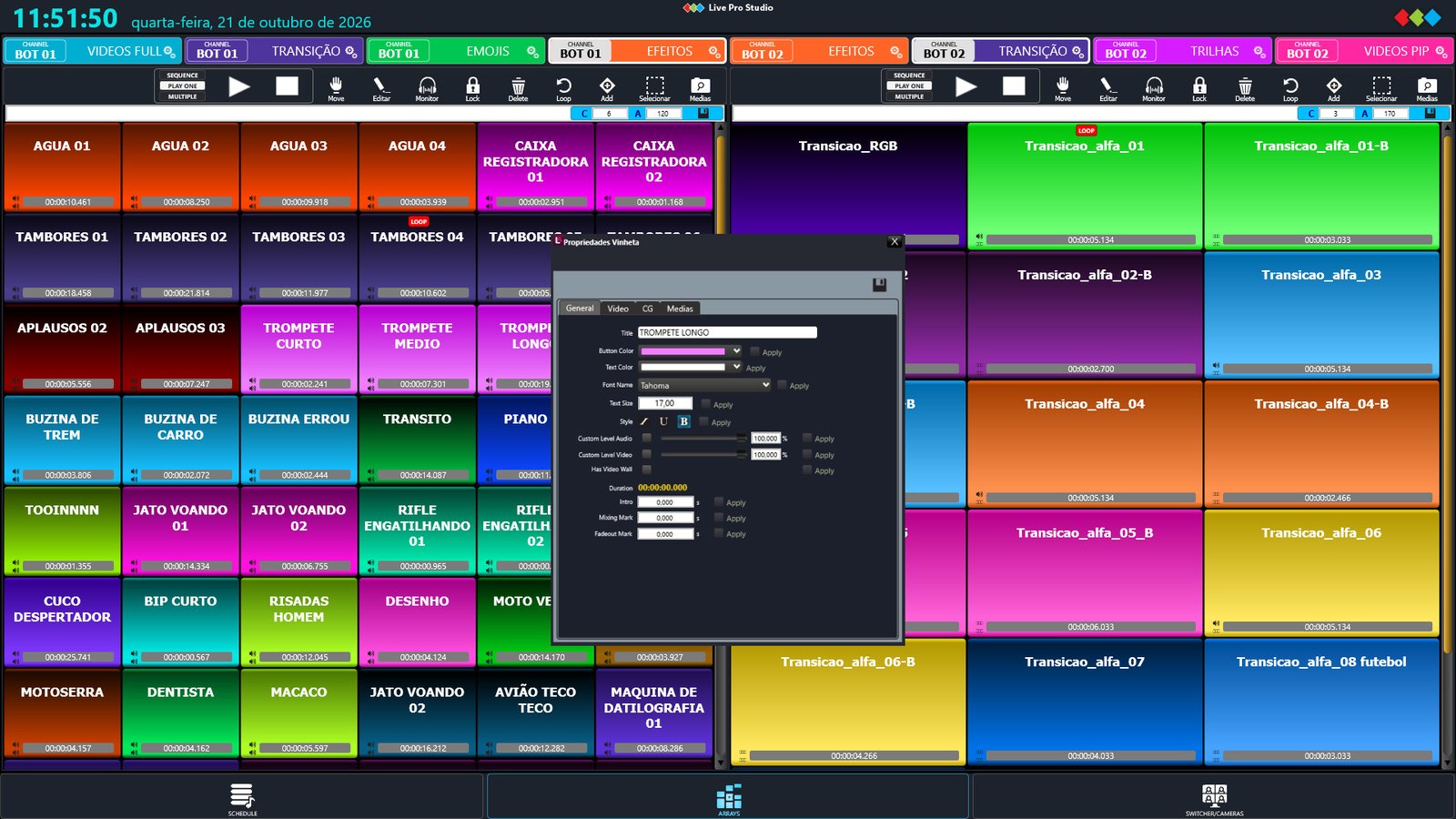Enable the Loop tool in left panel
Image resolution: width=1456 pixels, height=819 pixels.
[563, 87]
